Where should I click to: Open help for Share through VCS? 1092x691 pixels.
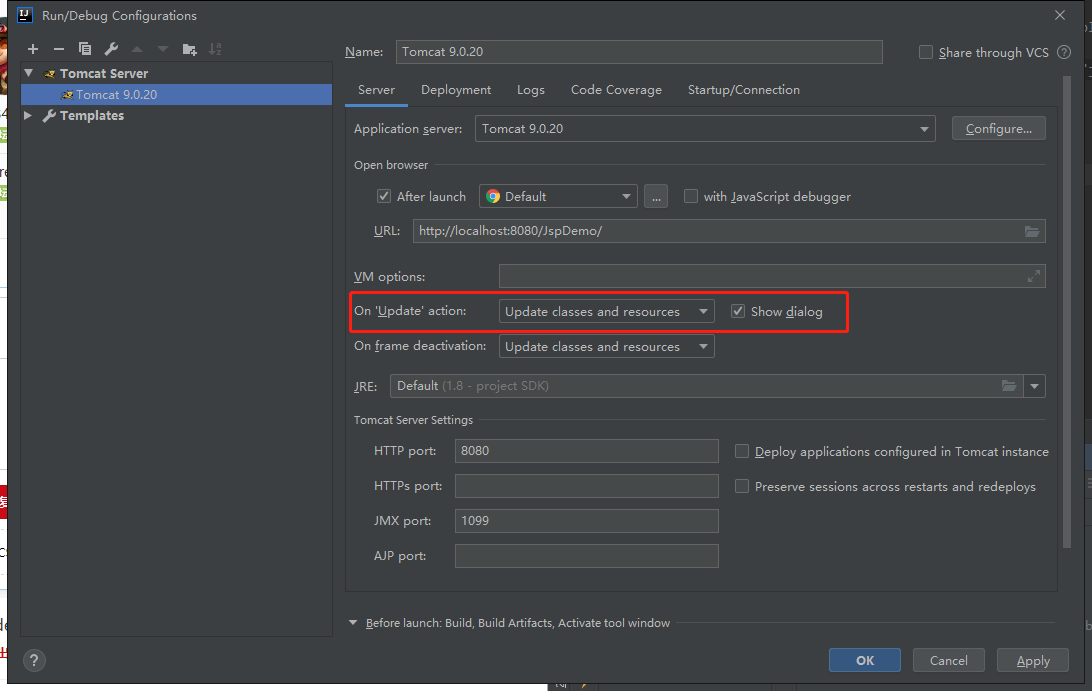pyautogui.click(x=1063, y=52)
